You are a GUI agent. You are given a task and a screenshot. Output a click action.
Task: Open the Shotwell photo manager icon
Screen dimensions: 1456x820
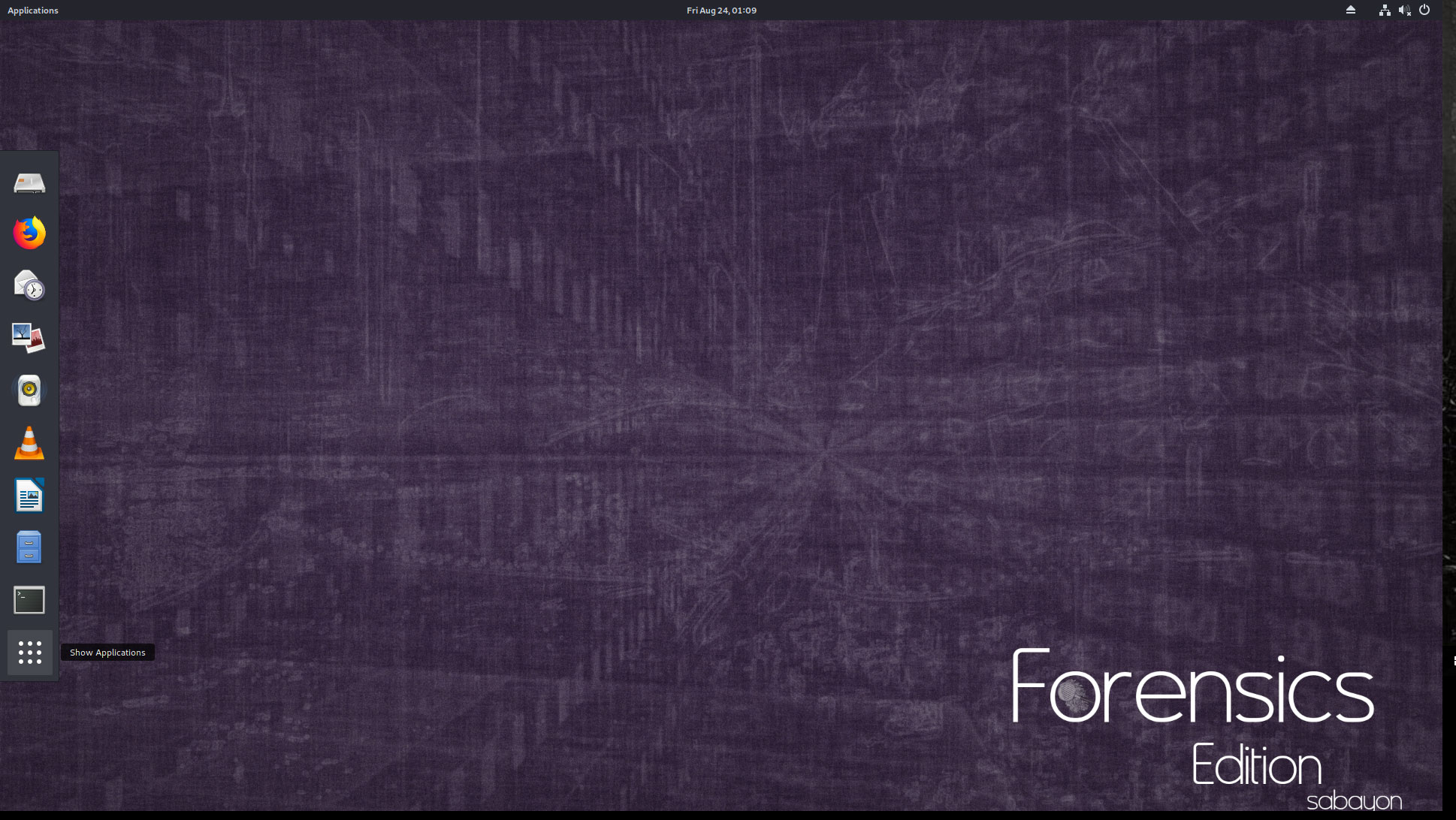[x=29, y=338]
